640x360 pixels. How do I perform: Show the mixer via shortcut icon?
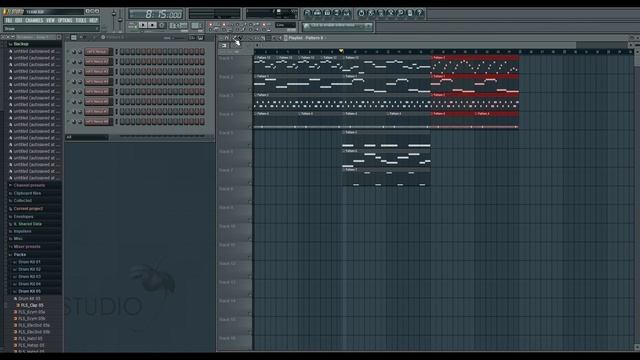point(347,13)
